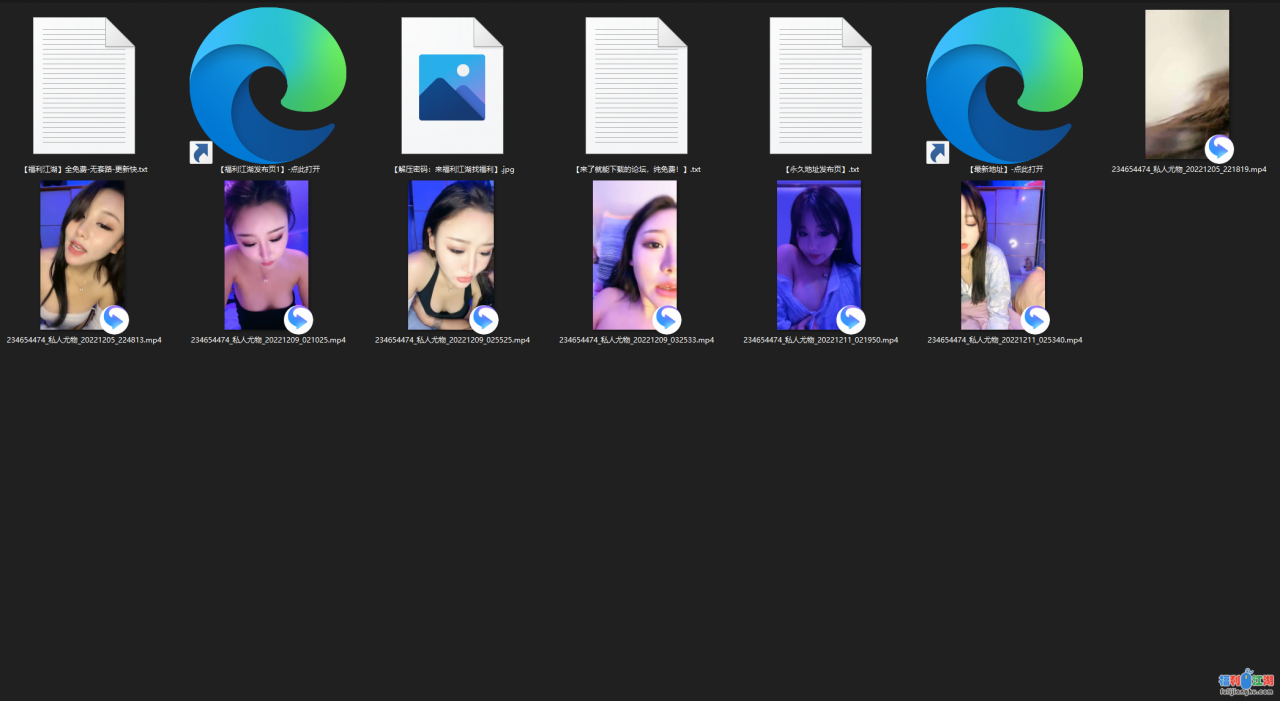Viewport: 1280px width, 701px height.
Task: Select the 来了就能下载的论坛 .txt file icon
Action: point(636,86)
